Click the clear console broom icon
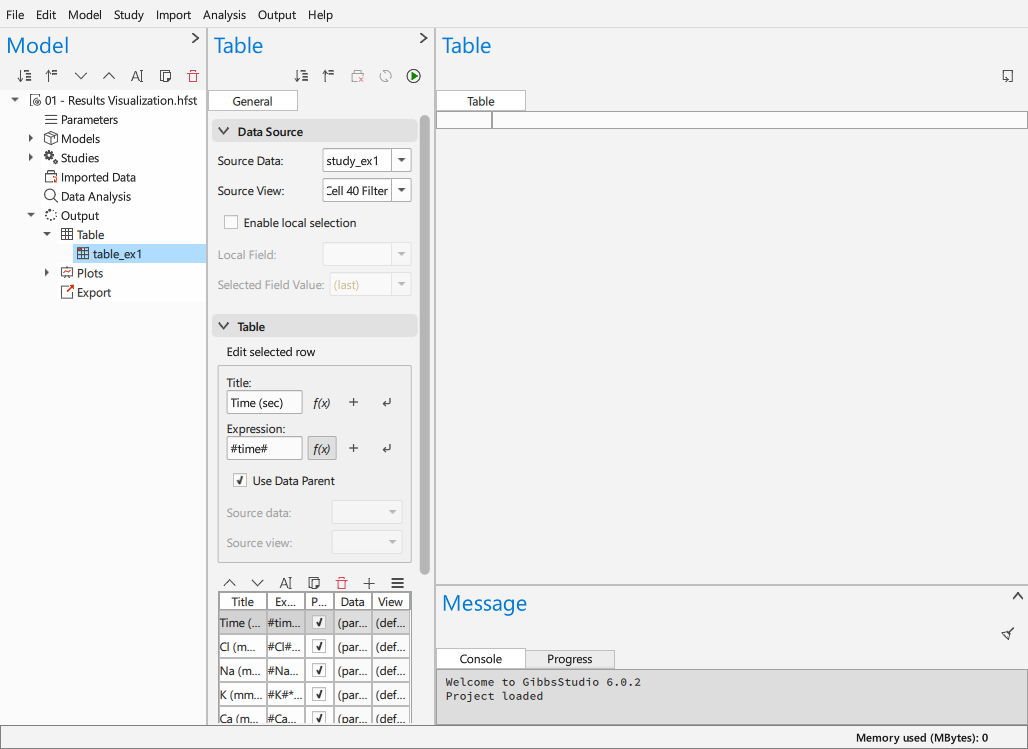The image size is (1028, 749). tap(1008, 634)
